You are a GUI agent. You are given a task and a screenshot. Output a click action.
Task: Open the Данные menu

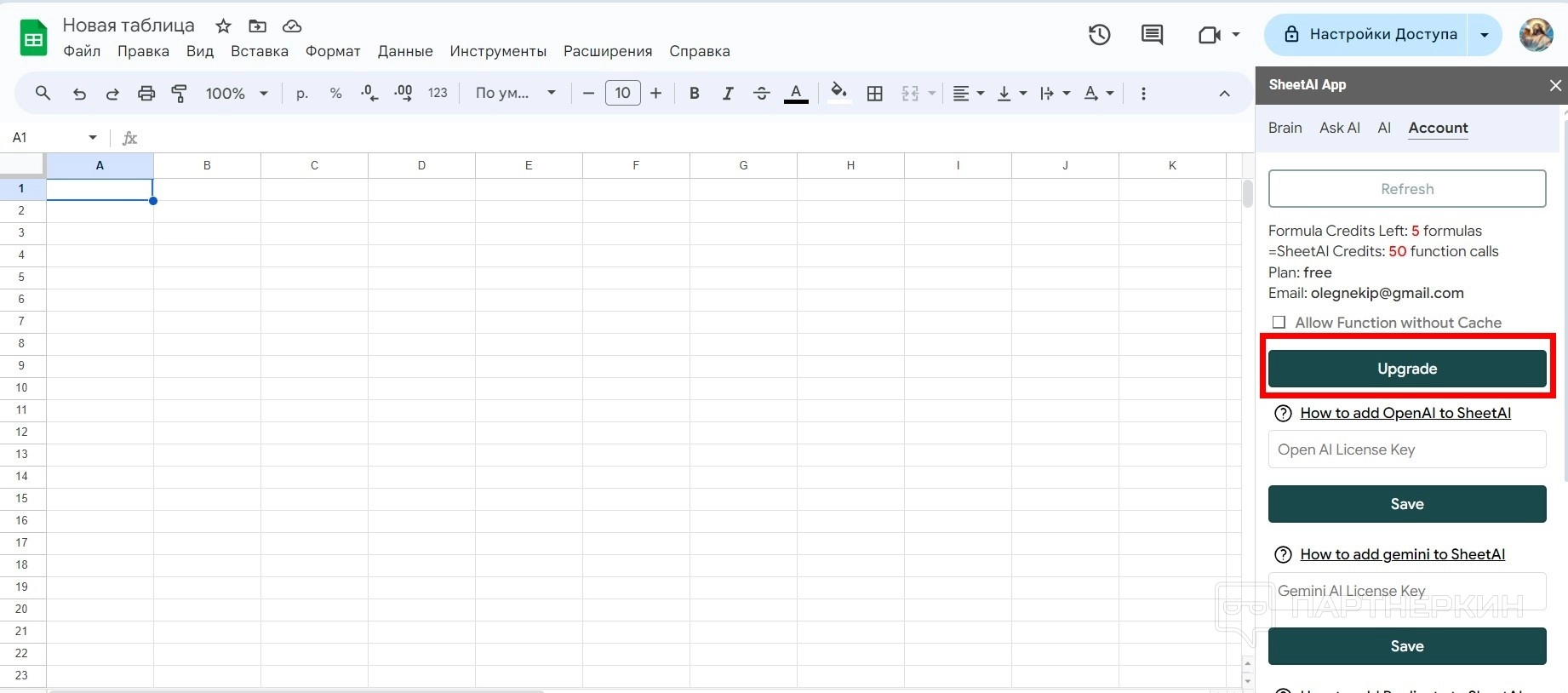(x=405, y=51)
